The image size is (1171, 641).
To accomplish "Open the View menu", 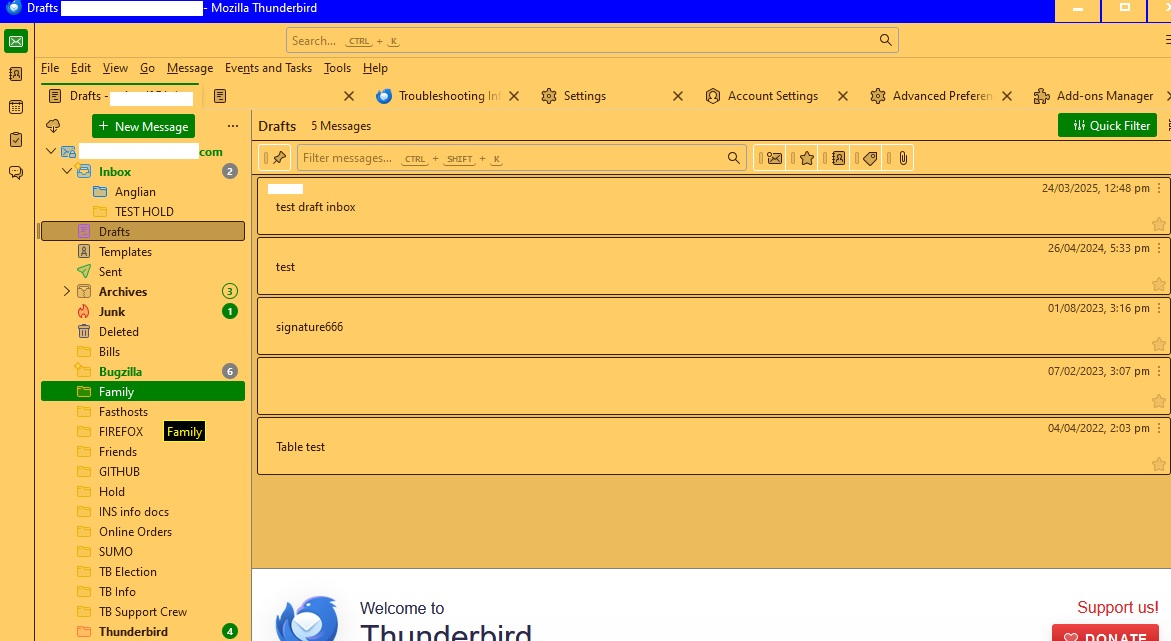I will click(115, 68).
